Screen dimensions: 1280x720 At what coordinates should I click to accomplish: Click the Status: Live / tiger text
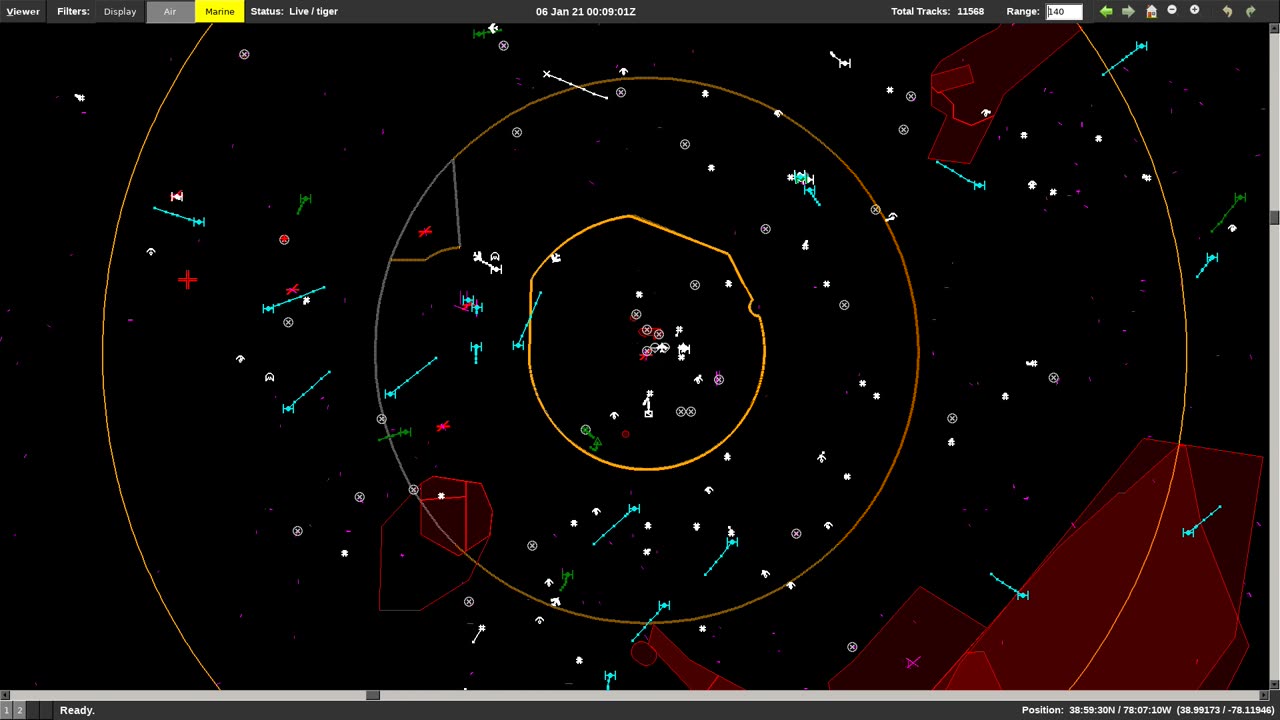[x=294, y=11]
